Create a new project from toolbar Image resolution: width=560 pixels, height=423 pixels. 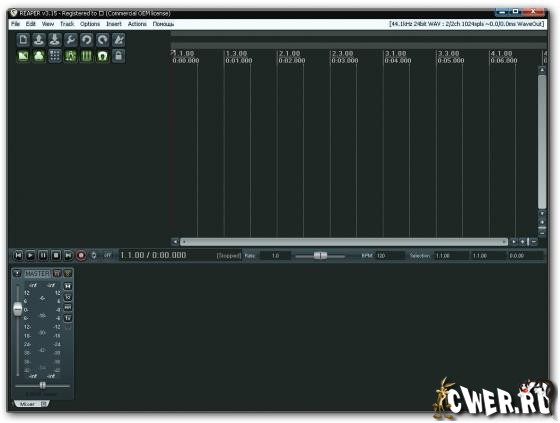23,40
